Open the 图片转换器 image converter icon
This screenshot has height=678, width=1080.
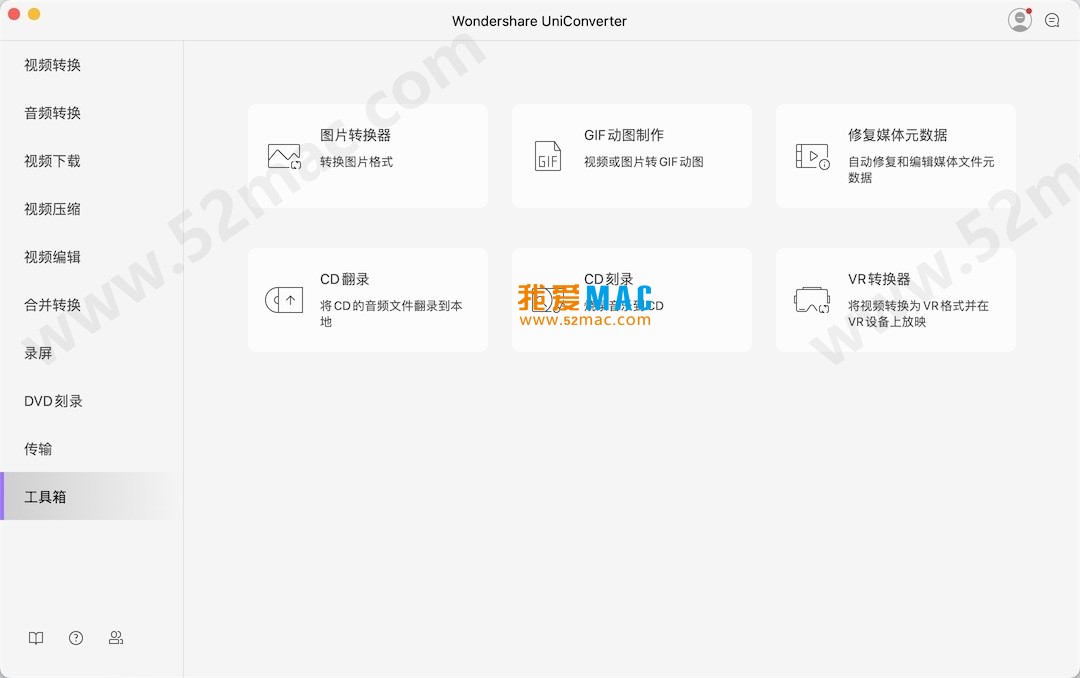pyautogui.click(x=284, y=156)
